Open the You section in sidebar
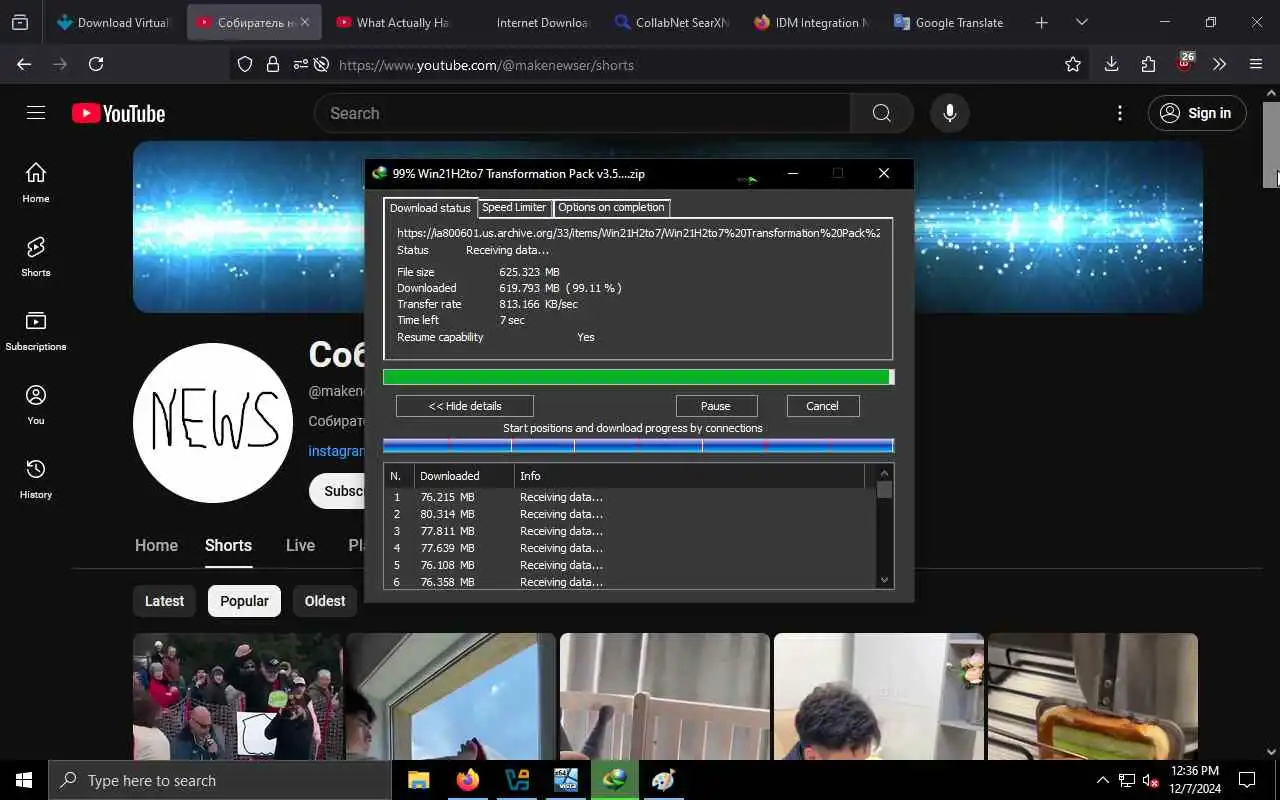Image resolution: width=1280 pixels, height=800 pixels. [x=36, y=404]
